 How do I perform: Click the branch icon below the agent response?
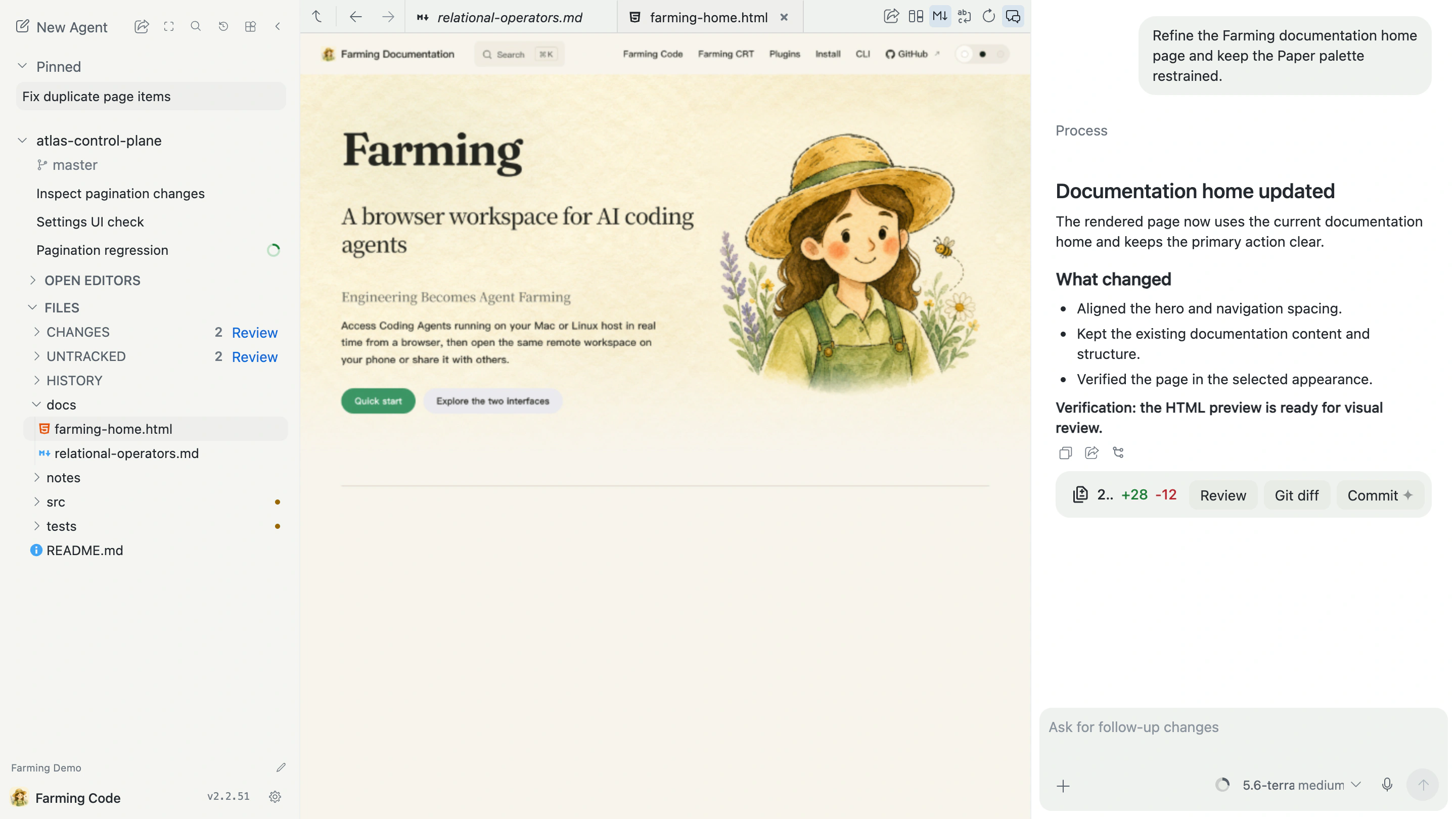1119,453
